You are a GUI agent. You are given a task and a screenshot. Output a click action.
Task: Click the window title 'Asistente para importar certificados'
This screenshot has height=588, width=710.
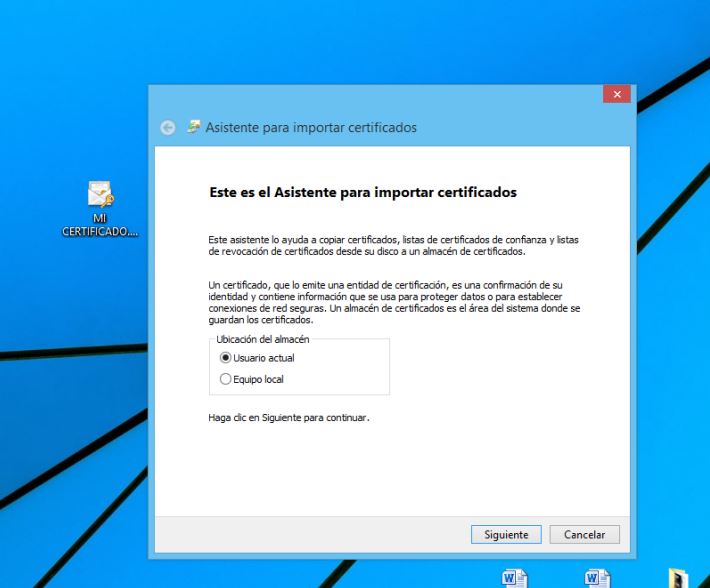pyautogui.click(x=311, y=128)
